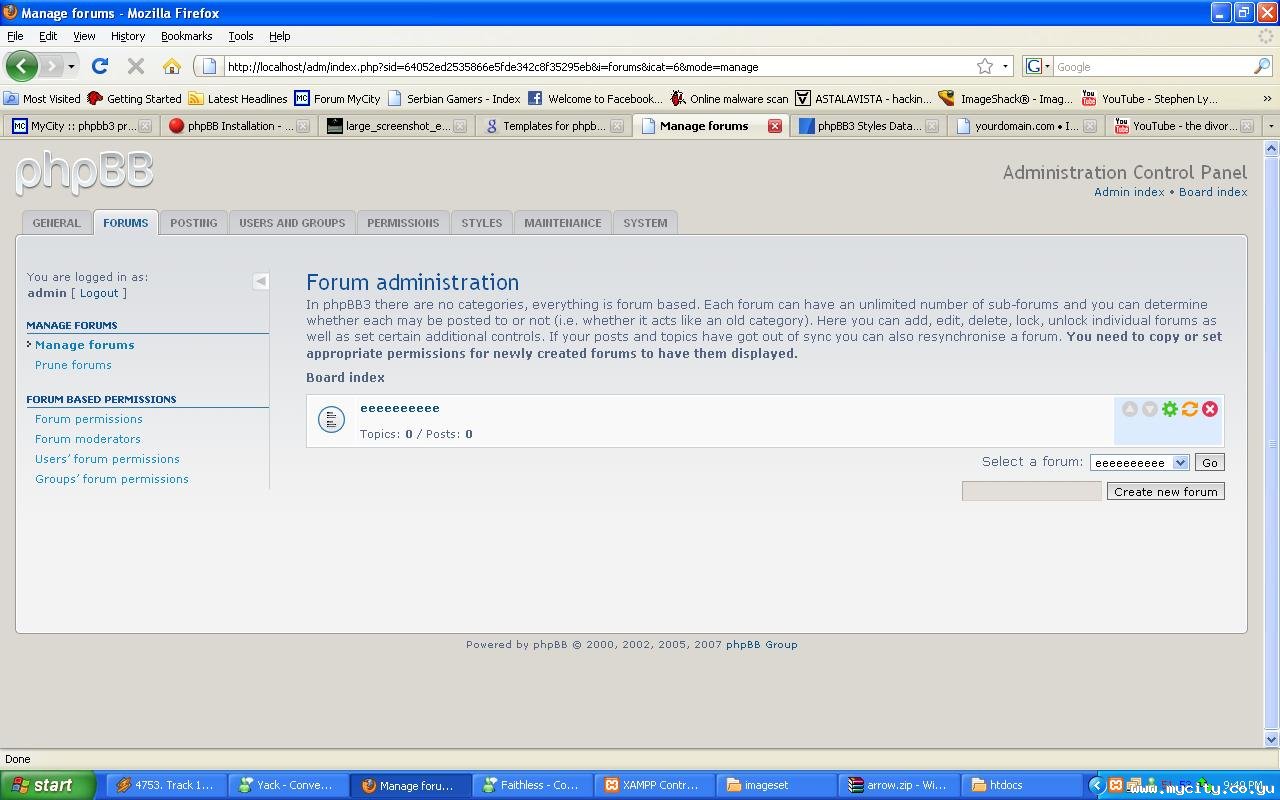
Task: Open the ImageShack bookmark
Action: [1006, 98]
